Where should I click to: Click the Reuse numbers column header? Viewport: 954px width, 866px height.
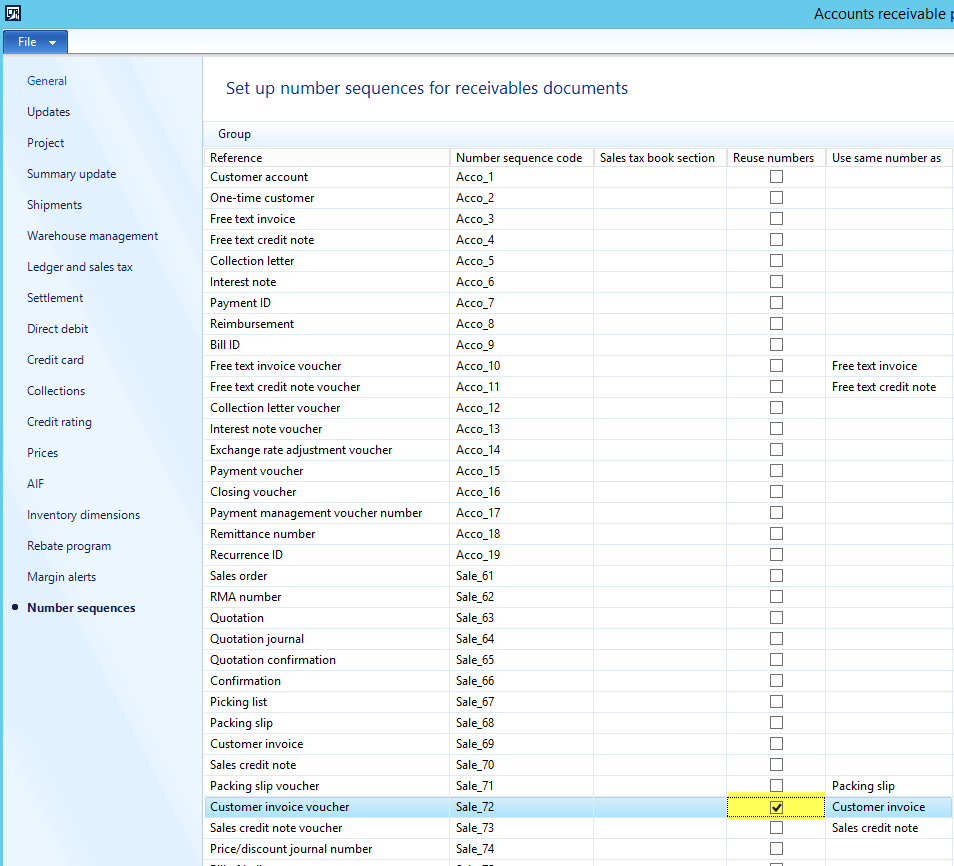coord(773,158)
